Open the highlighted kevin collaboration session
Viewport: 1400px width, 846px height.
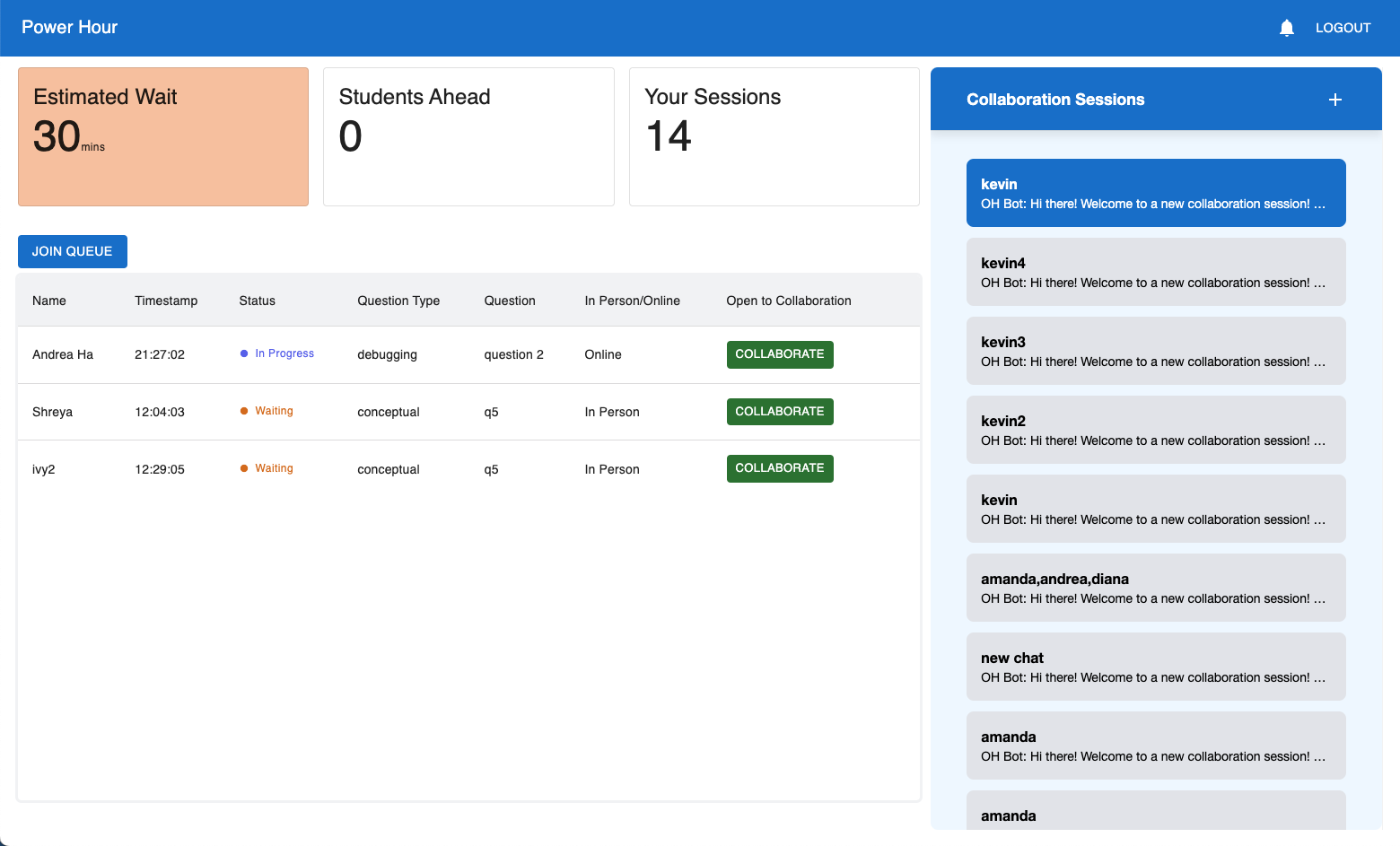(1156, 193)
